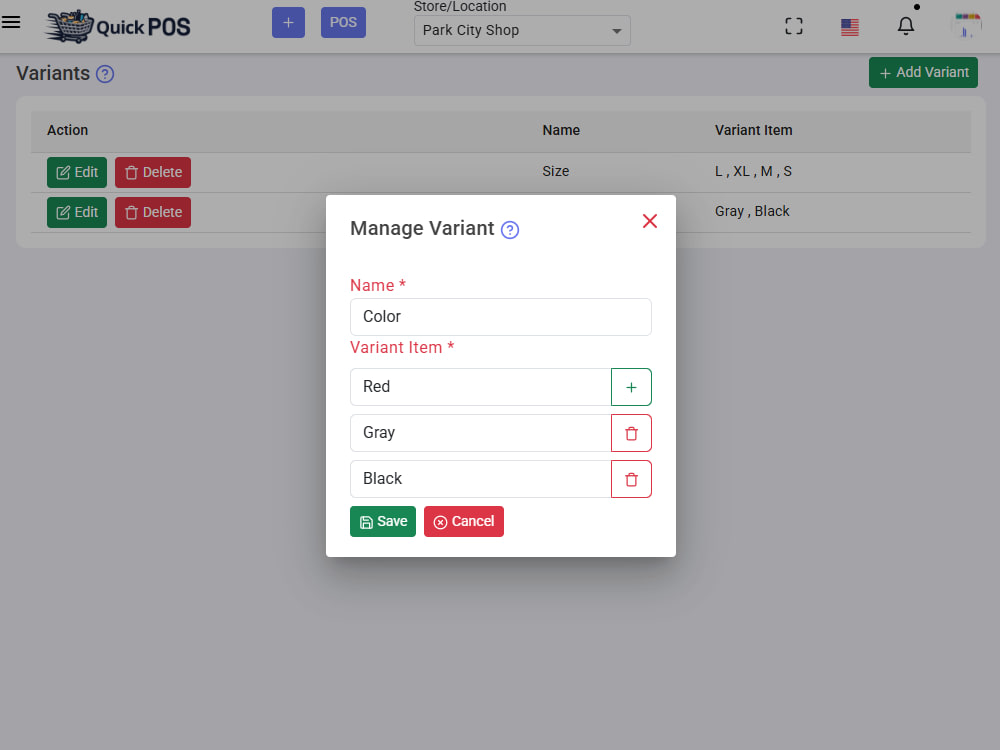Click the Name field containing Color
1000x750 pixels.
click(501, 317)
